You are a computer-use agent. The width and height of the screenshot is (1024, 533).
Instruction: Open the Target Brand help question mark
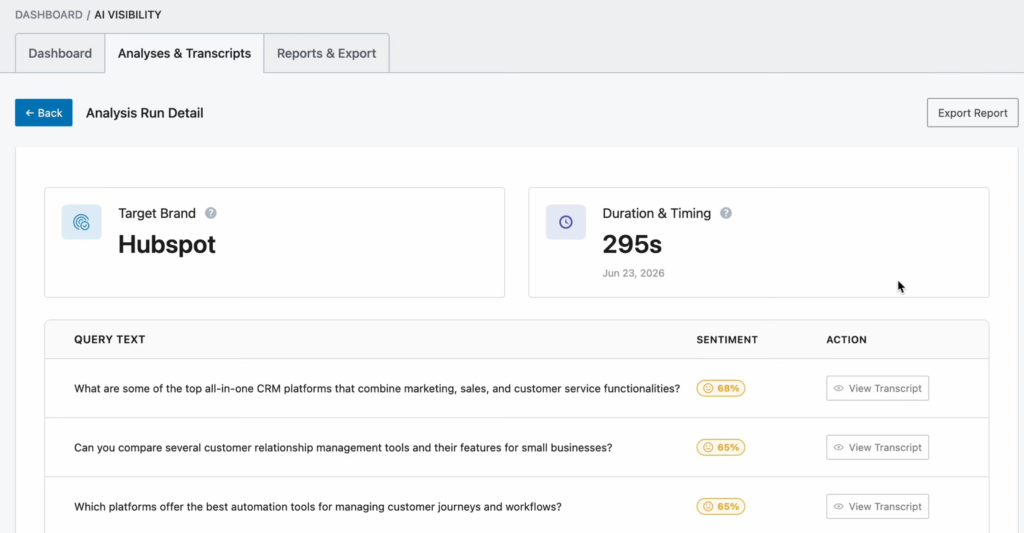(x=210, y=213)
